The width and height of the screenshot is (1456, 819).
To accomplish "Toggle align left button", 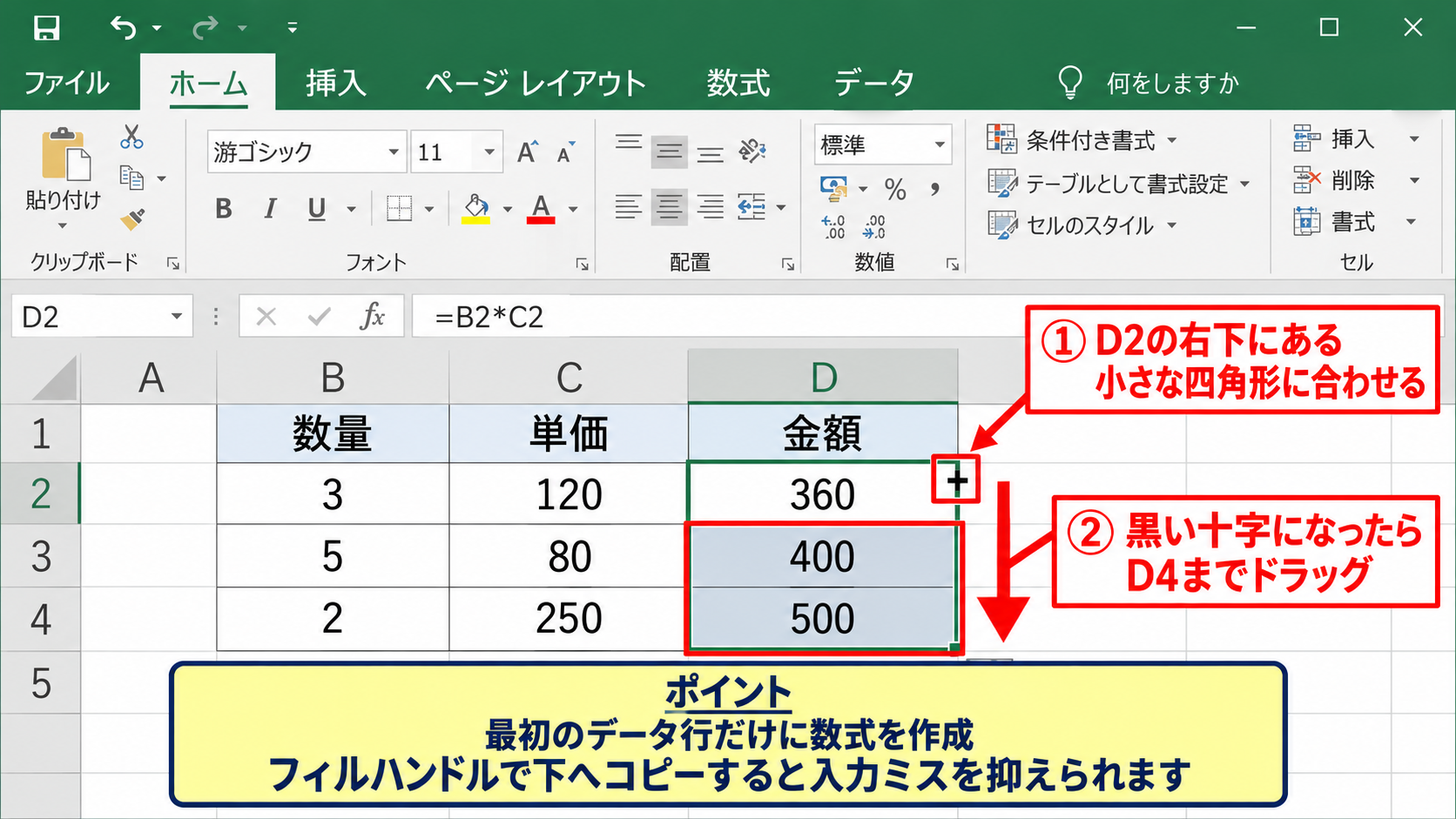I will [x=628, y=207].
